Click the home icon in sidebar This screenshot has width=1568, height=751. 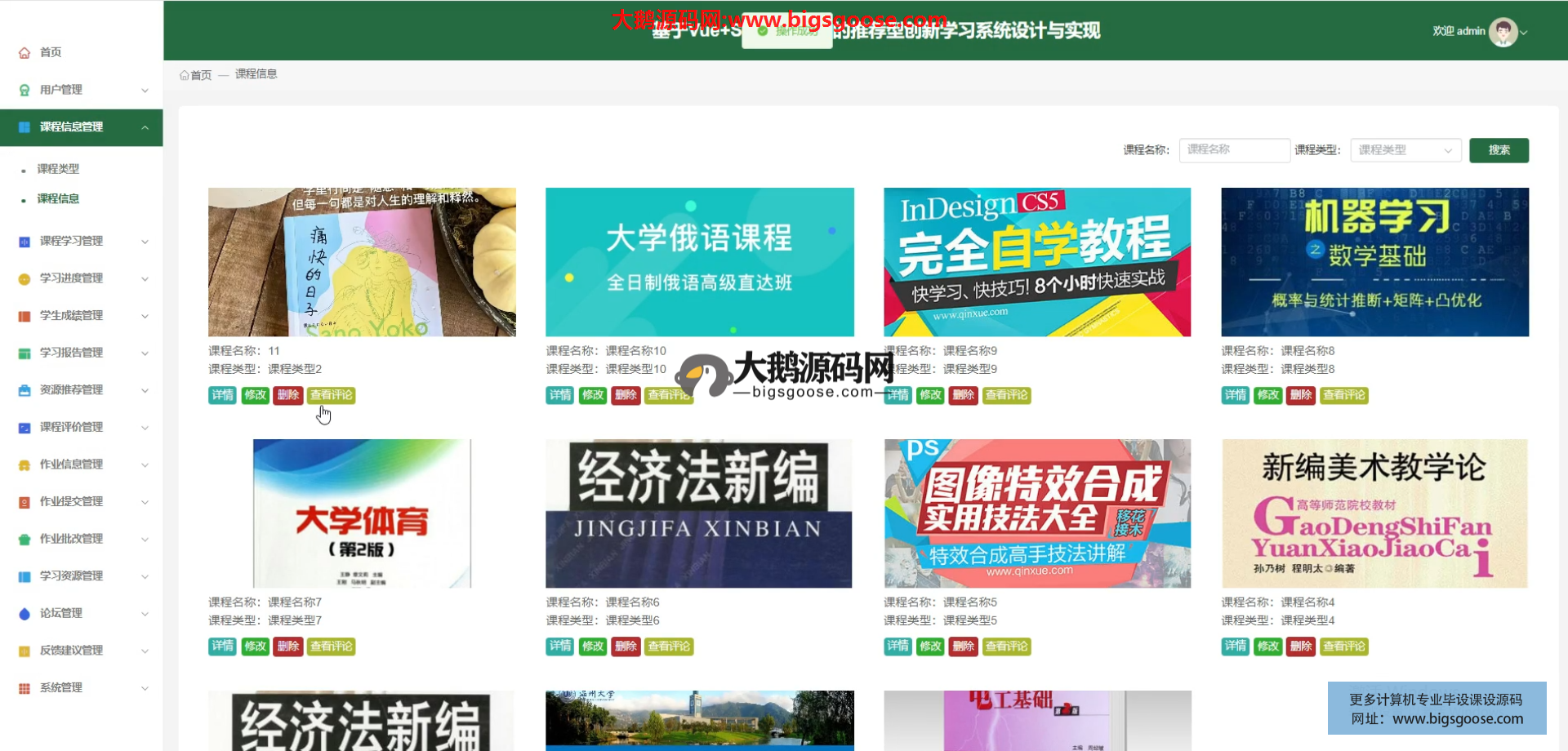(24, 52)
